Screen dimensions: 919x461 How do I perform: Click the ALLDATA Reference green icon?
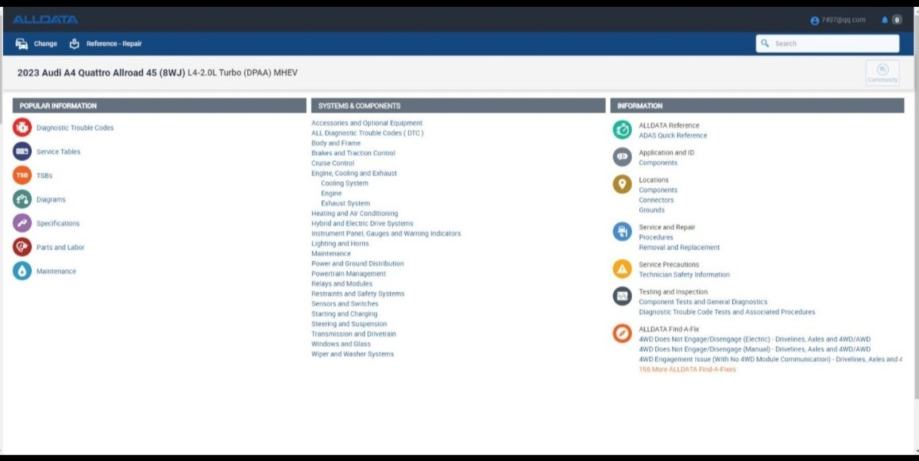pyautogui.click(x=622, y=129)
